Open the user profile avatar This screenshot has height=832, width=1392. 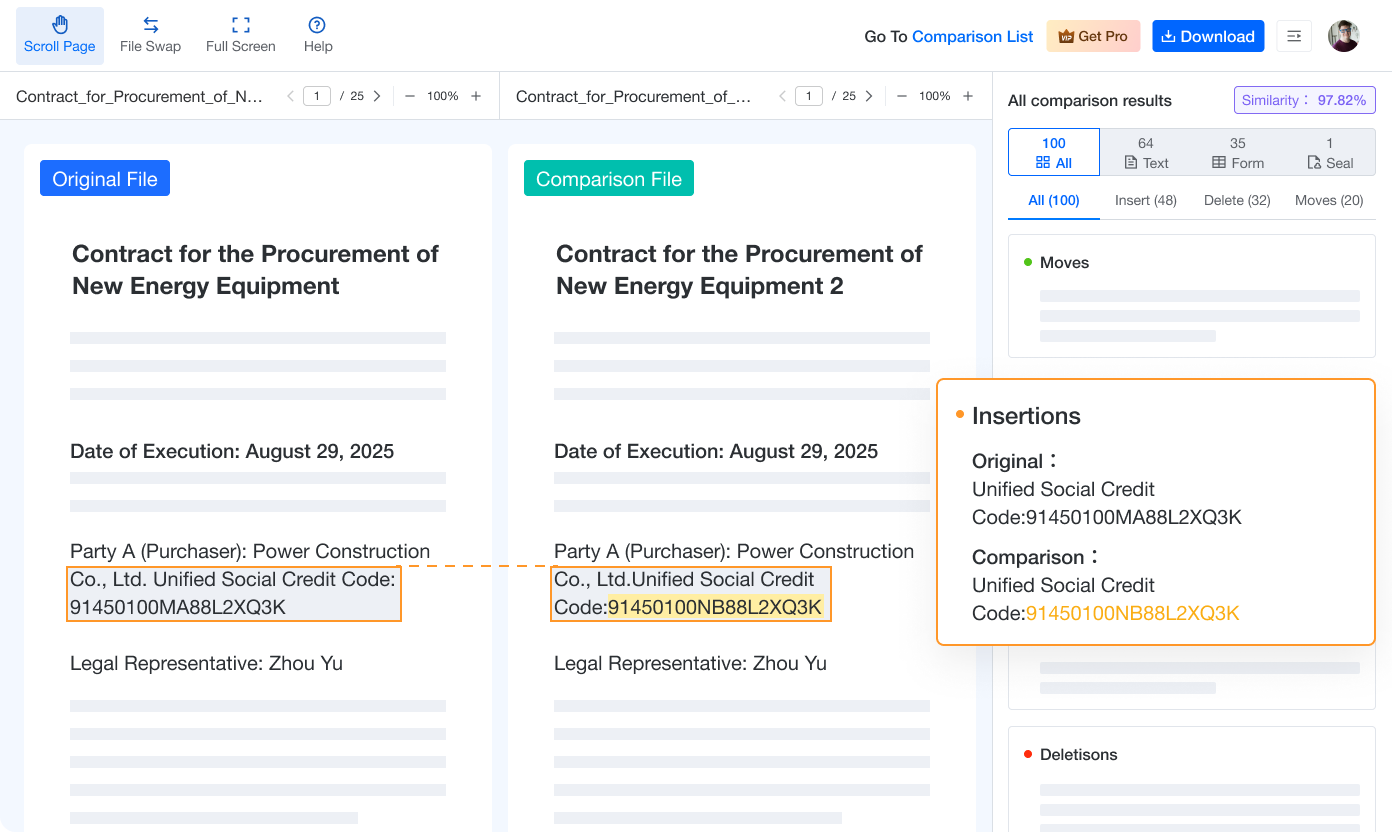tap(1343, 36)
